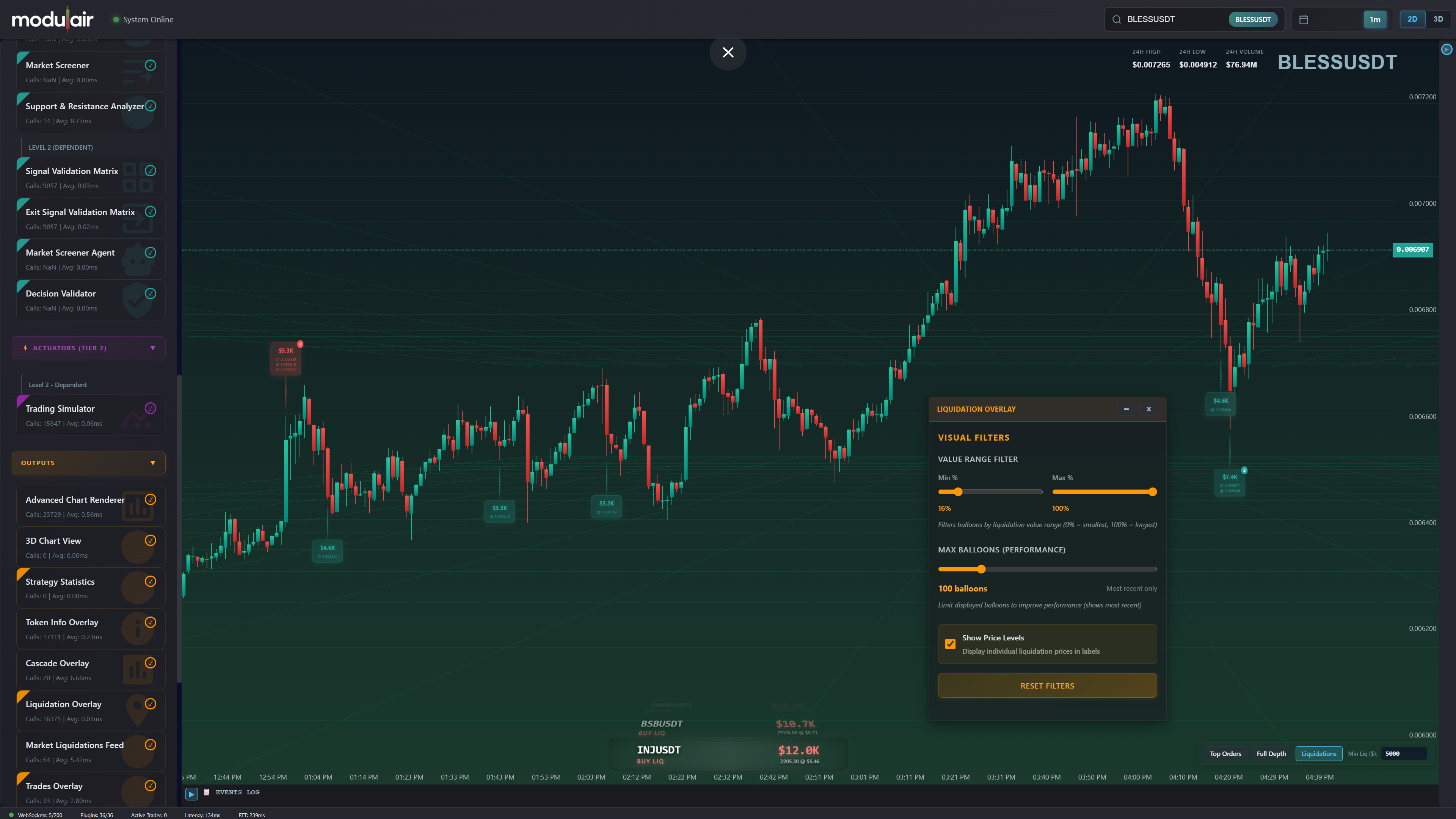The width and height of the screenshot is (1456, 819).
Task: Click the Exit Signal Validation Matrix exit icon
Action: (x=137, y=218)
